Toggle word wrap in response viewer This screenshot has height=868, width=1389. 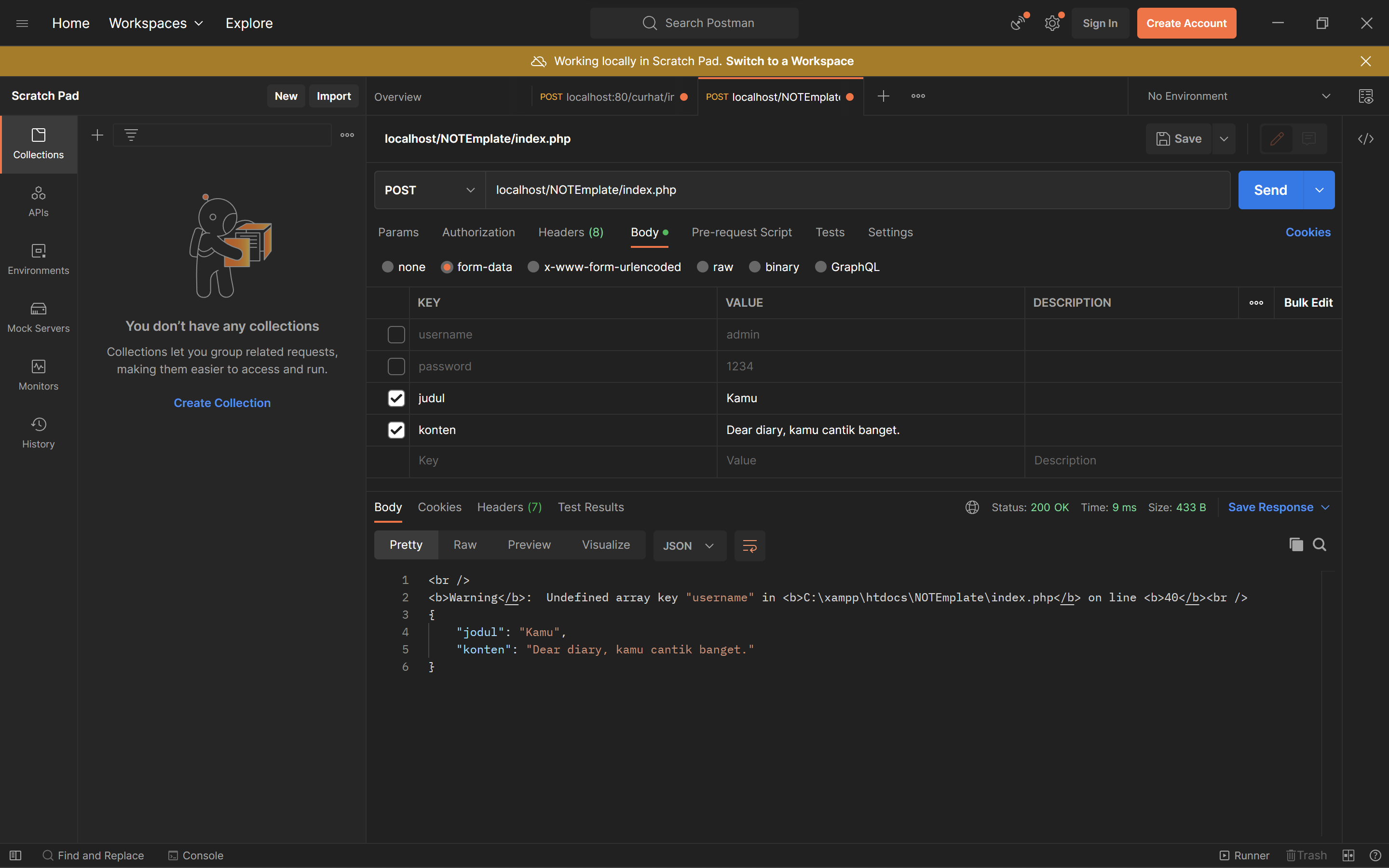click(x=749, y=545)
